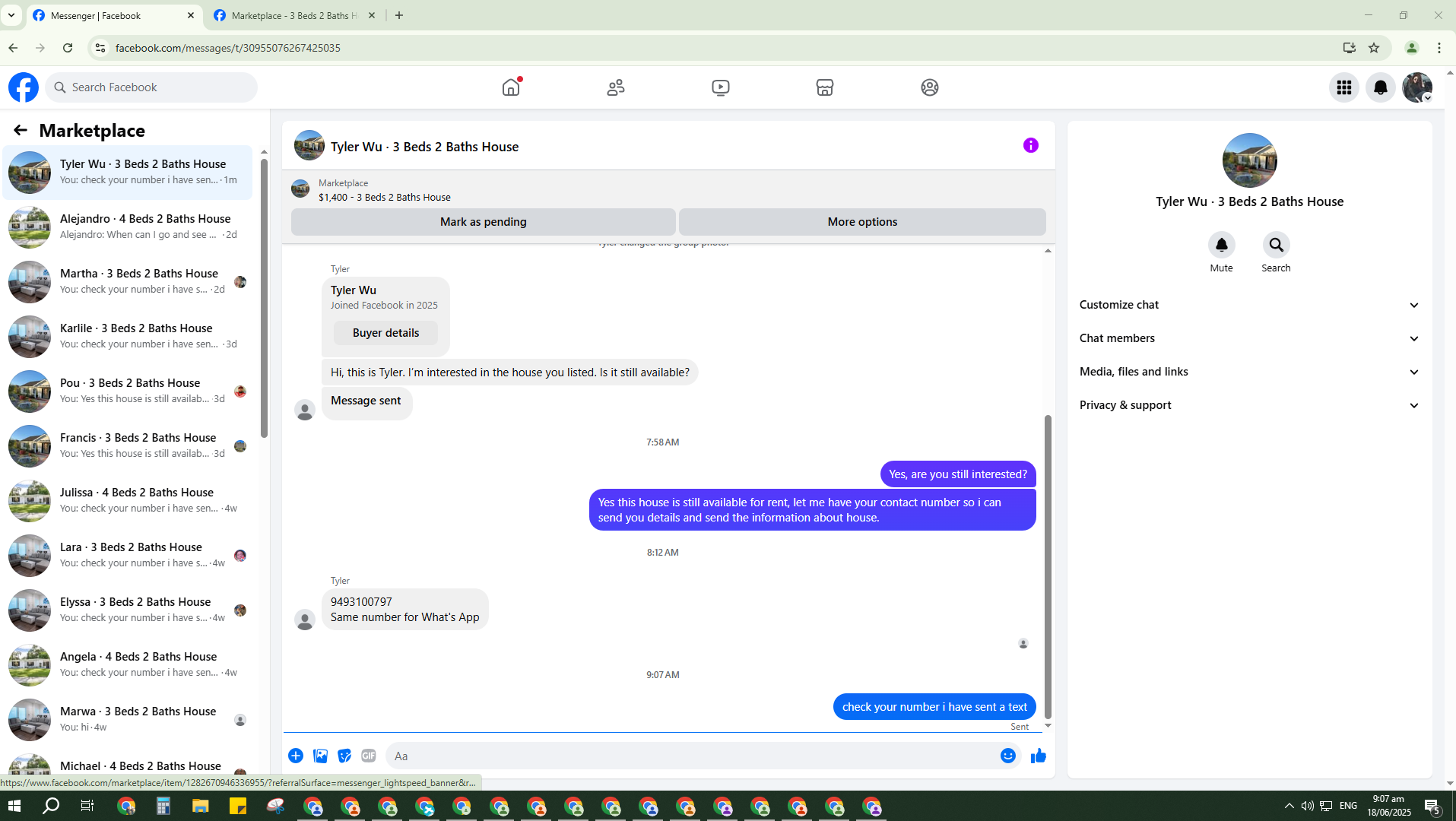1456x821 pixels.
Task: Click the install app icon in address bar
Action: [x=1350, y=48]
